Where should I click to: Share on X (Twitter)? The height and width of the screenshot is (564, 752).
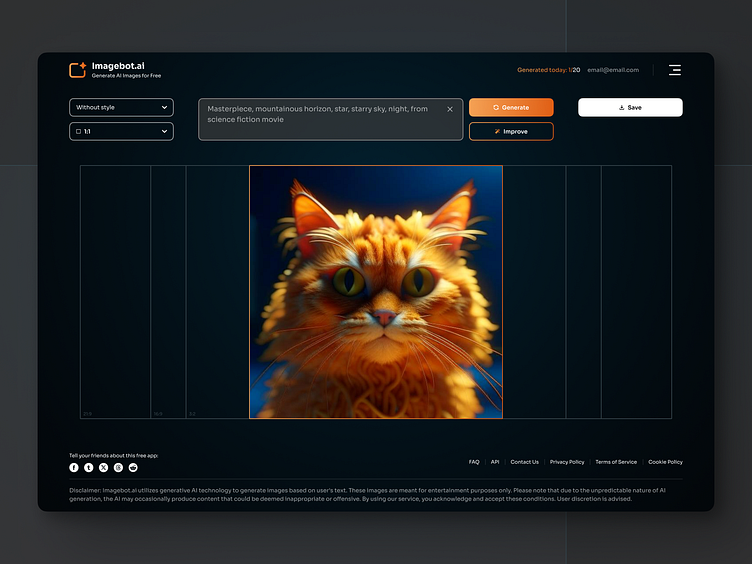[x=104, y=467]
